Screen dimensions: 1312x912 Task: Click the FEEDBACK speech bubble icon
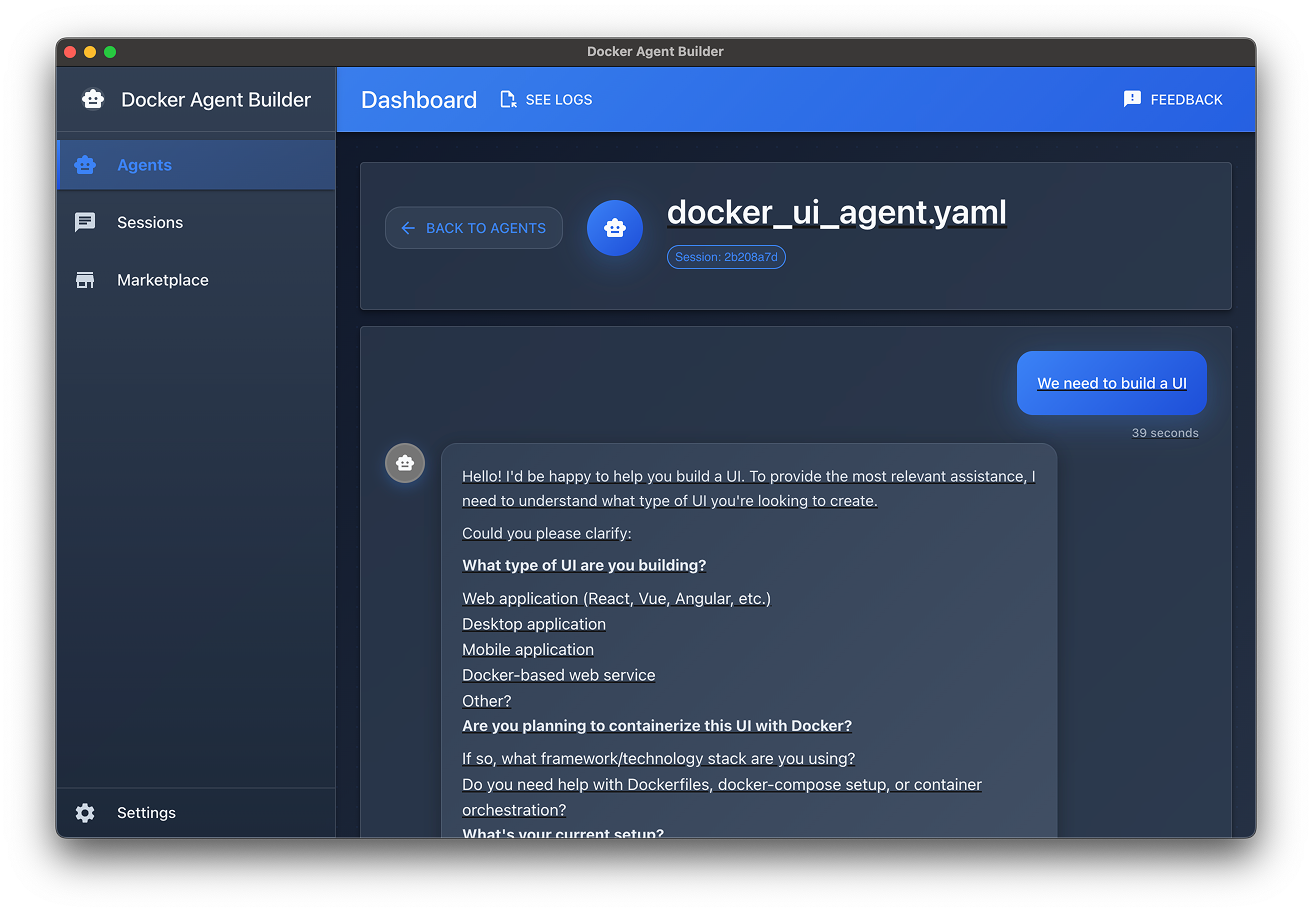(x=1131, y=99)
